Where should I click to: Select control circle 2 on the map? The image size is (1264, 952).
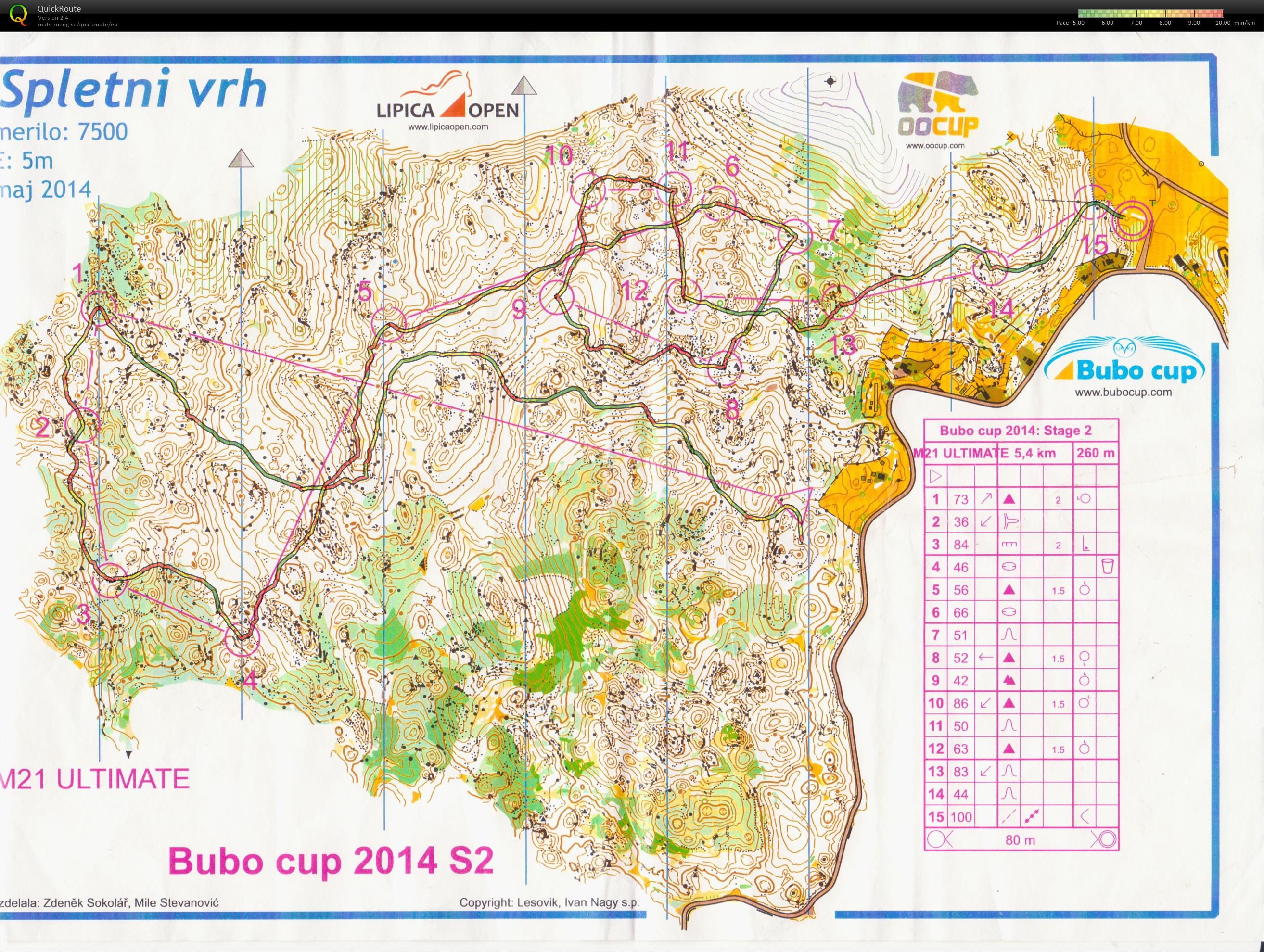(x=83, y=425)
